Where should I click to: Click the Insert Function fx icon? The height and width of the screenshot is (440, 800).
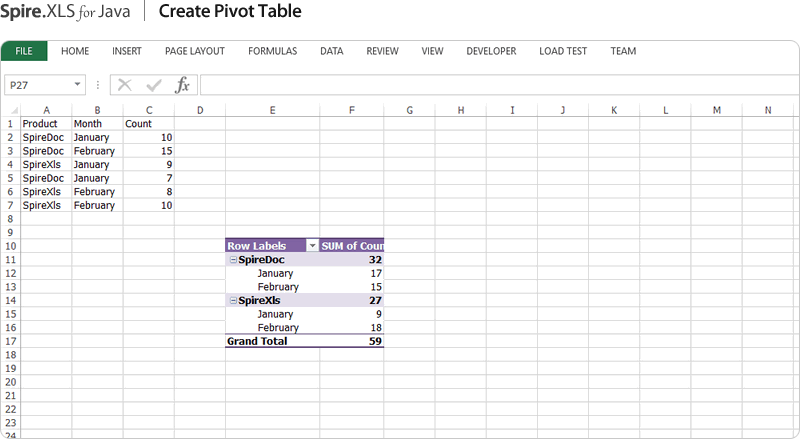(x=182, y=85)
